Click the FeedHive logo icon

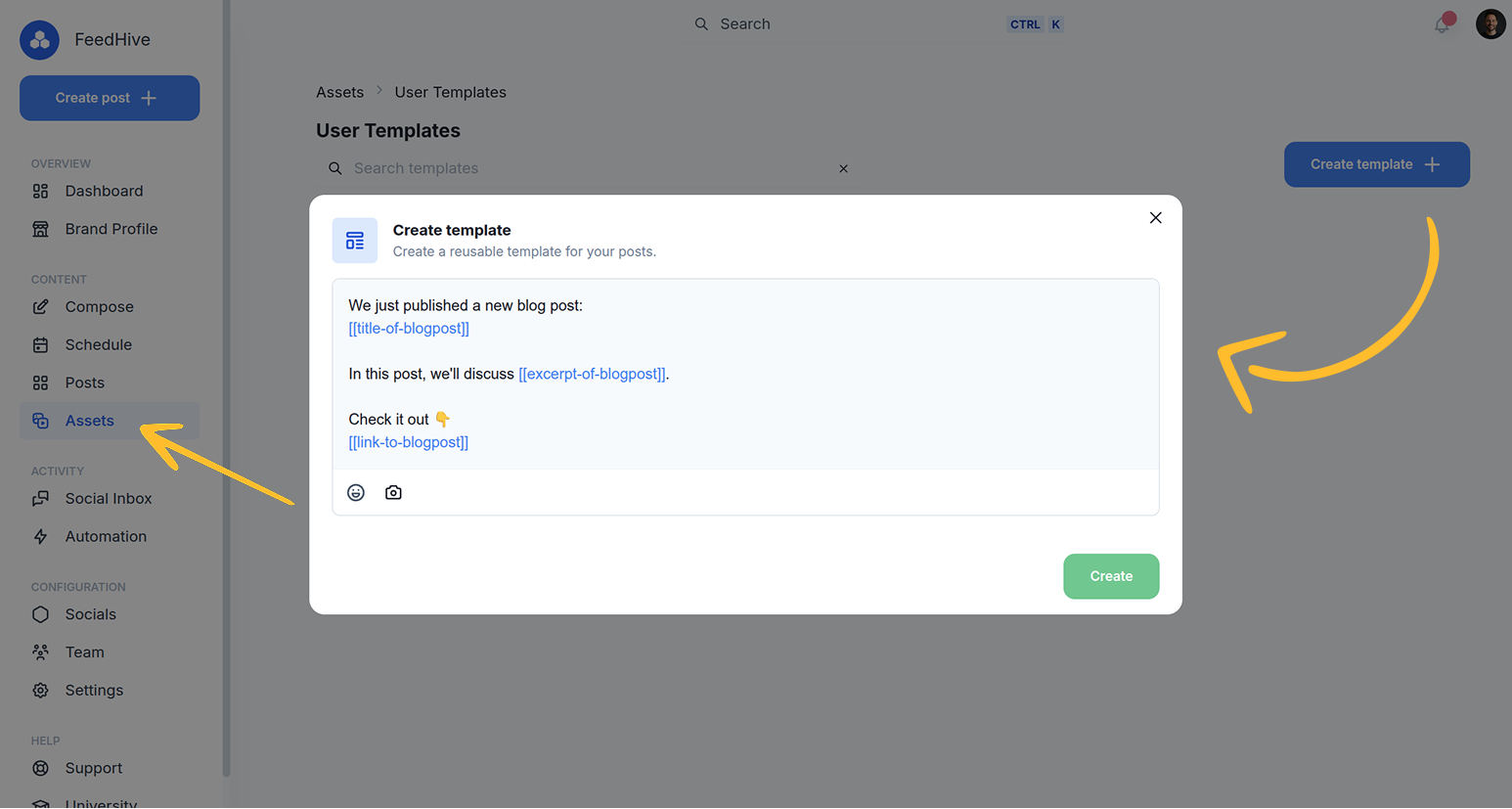coord(40,40)
